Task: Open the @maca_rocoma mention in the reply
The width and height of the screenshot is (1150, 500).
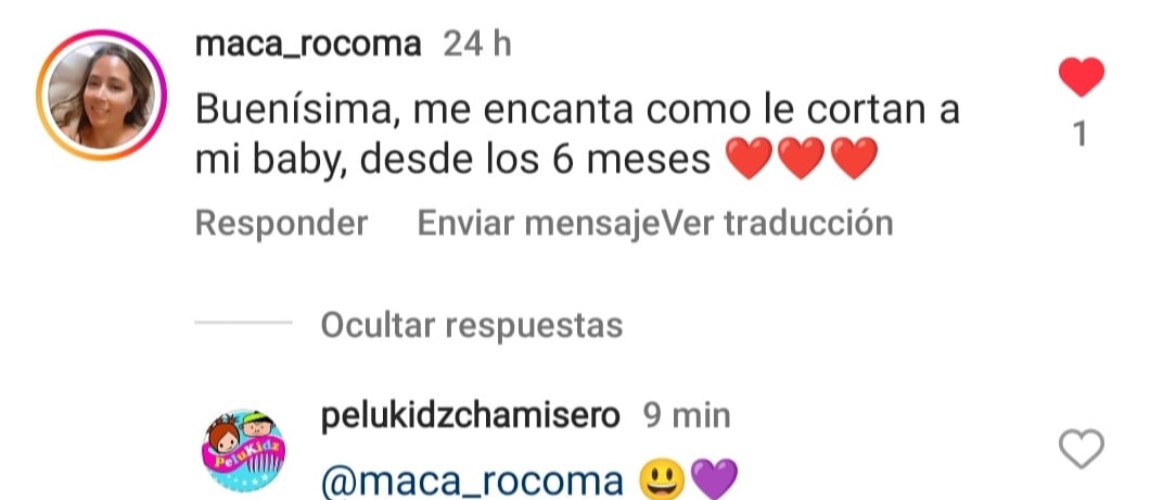Action: [472, 481]
